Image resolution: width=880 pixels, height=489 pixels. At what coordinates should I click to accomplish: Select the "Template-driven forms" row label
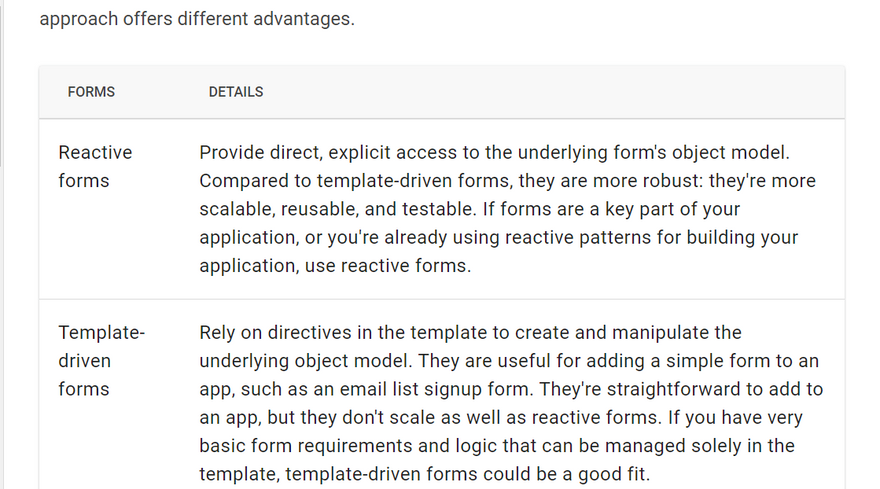coord(101,360)
